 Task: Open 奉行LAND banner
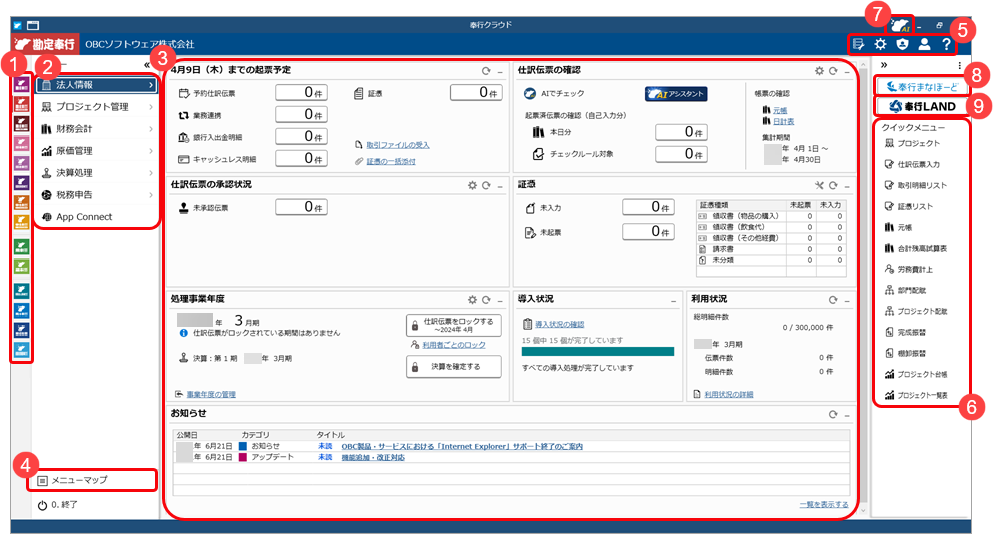pyautogui.click(x=923, y=106)
